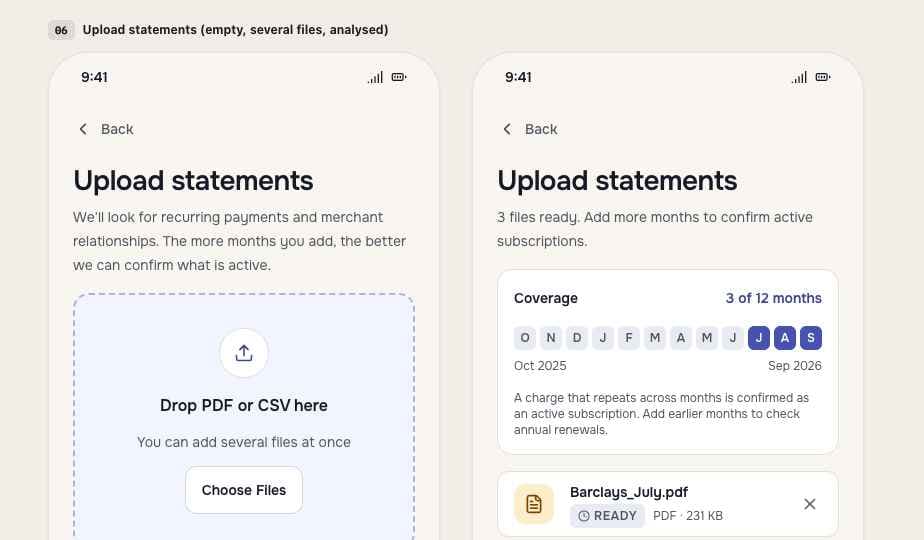The image size is (924, 540).
Task: Select the highlighted A chip for August
Action: [x=785, y=338]
